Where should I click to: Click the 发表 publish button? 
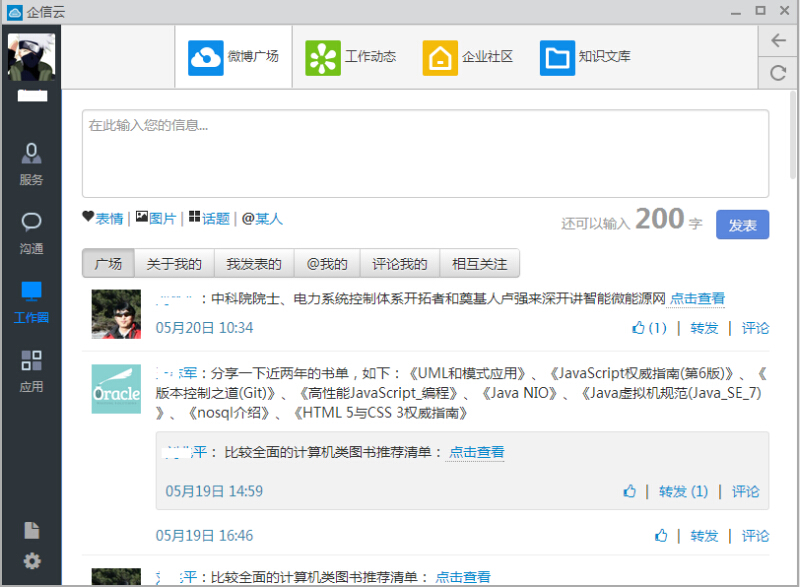click(x=742, y=224)
